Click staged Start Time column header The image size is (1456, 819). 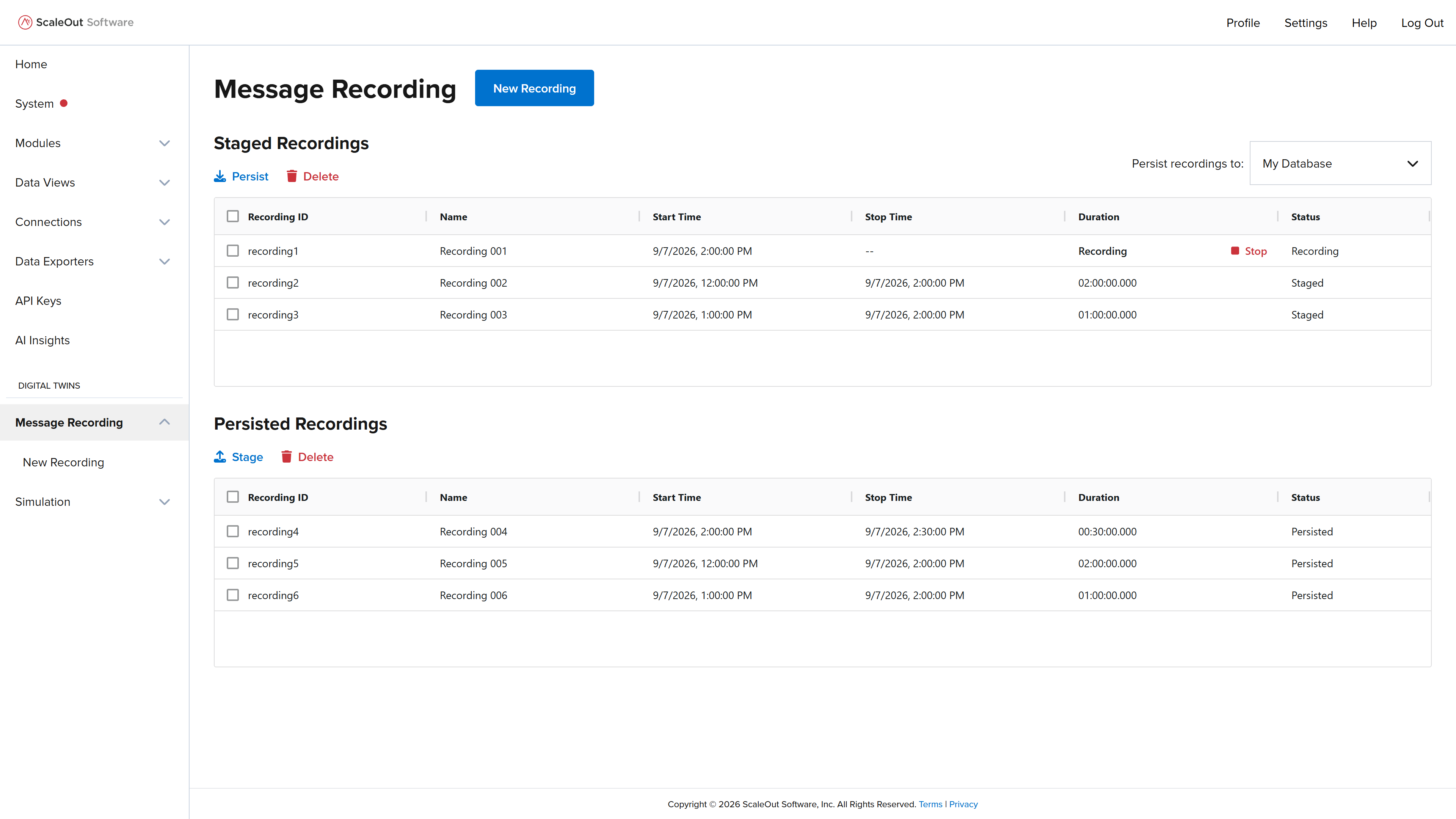pos(676,217)
